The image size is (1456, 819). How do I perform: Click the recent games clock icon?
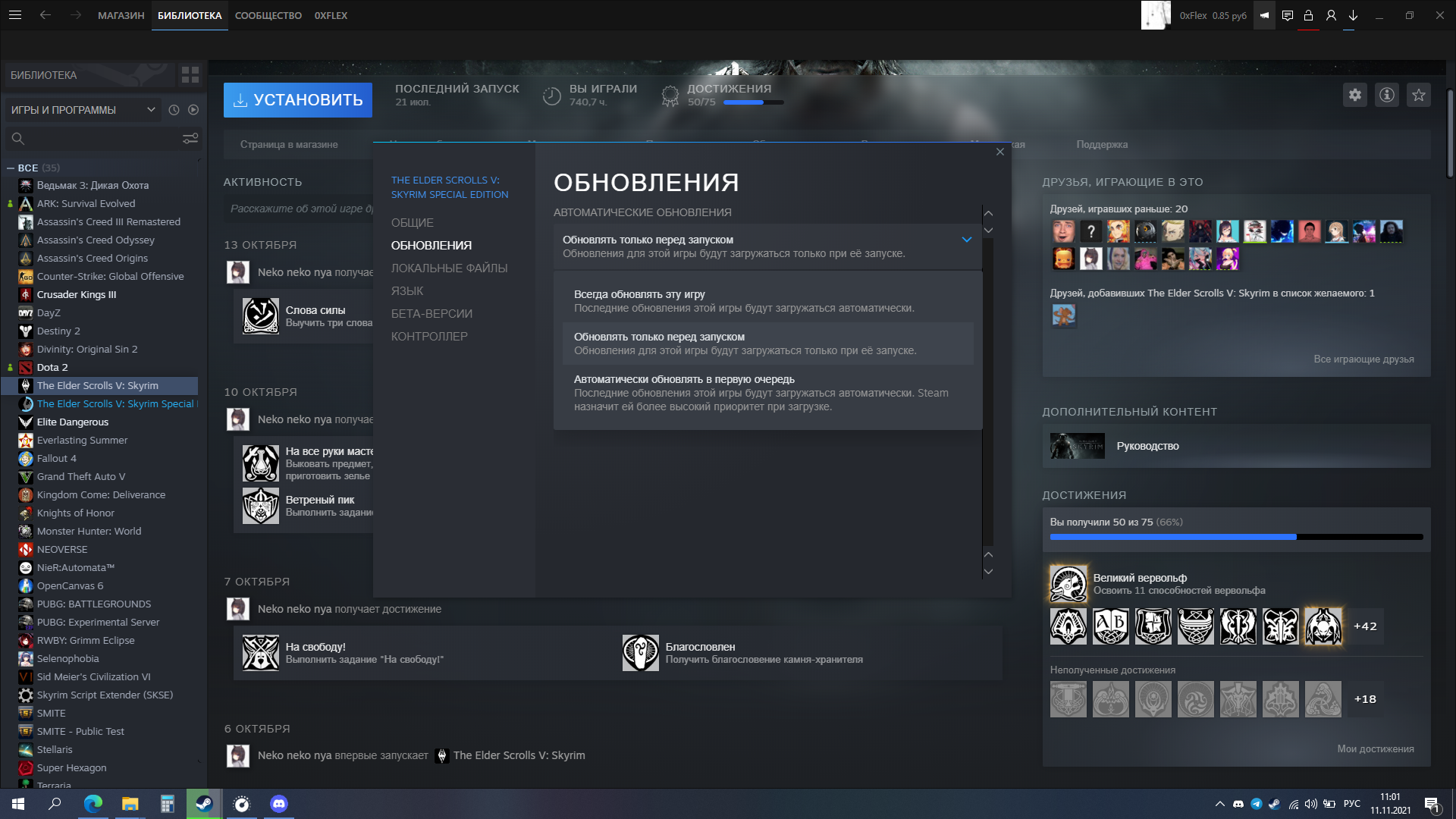(174, 110)
